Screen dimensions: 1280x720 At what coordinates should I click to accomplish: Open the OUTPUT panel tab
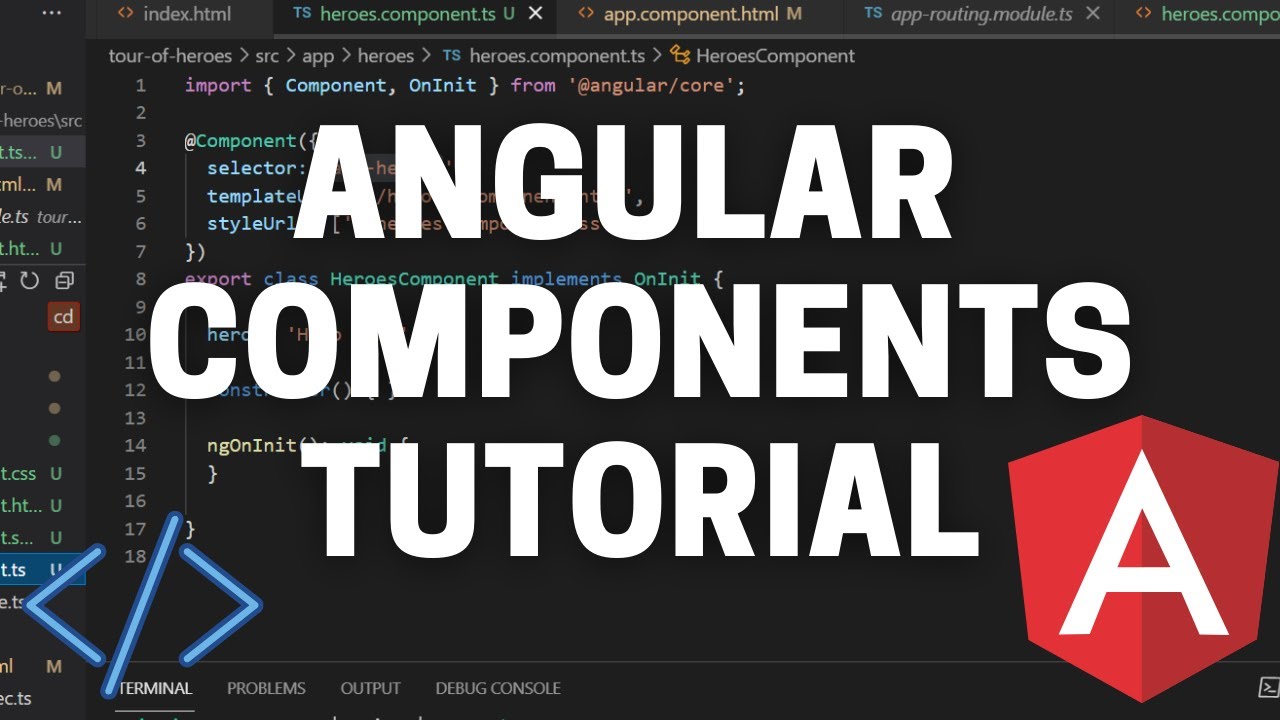(x=370, y=688)
